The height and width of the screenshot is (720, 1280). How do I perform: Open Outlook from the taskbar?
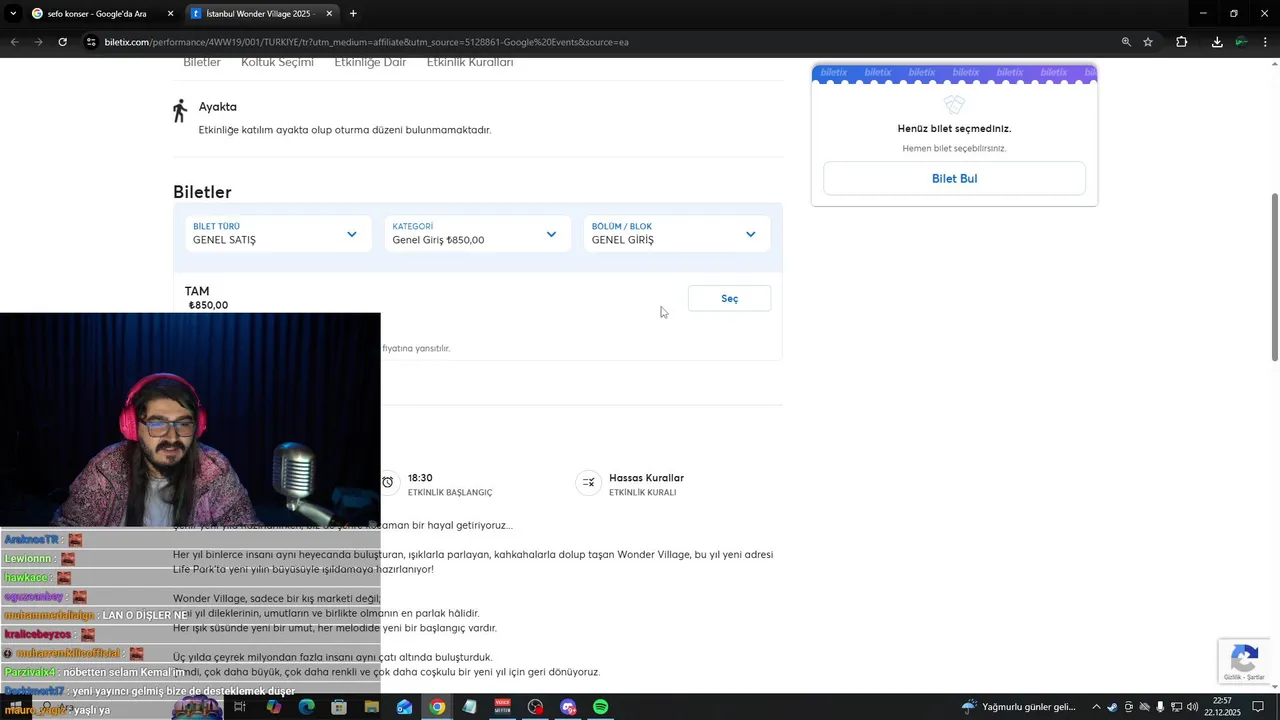[x=404, y=707]
